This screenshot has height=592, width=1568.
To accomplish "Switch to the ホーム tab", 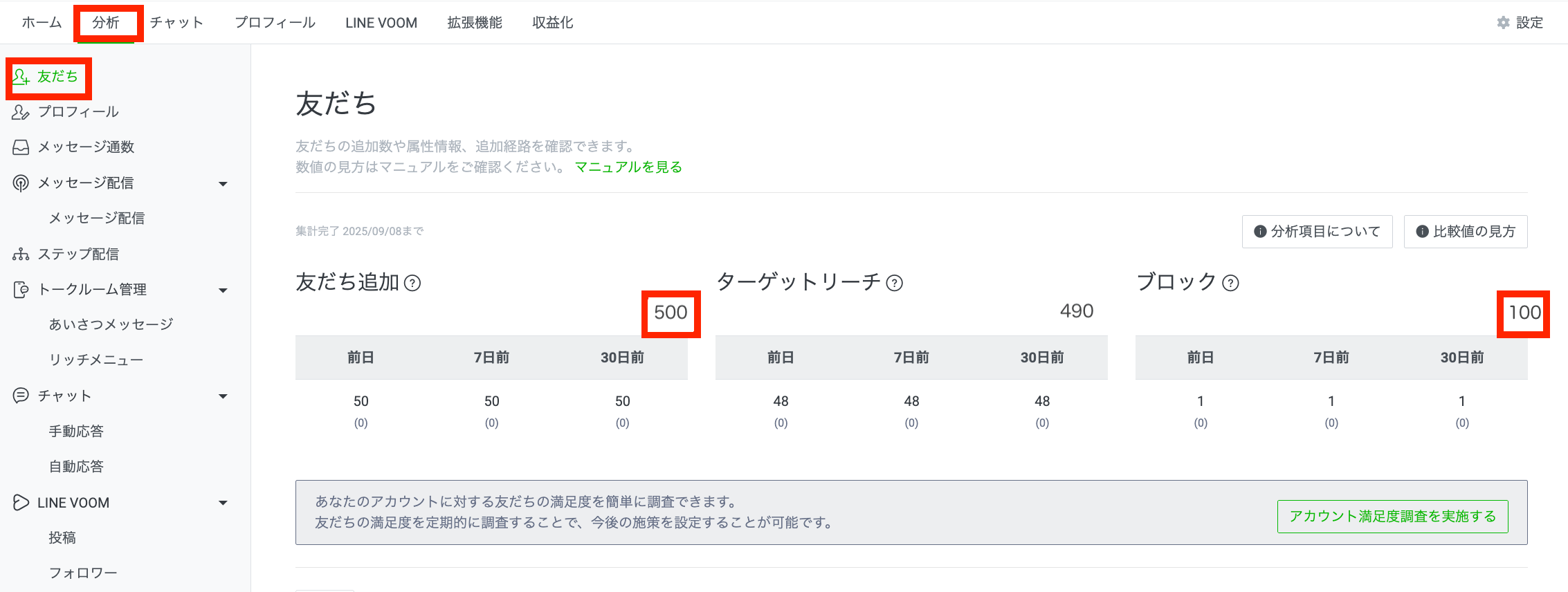I will (x=42, y=23).
